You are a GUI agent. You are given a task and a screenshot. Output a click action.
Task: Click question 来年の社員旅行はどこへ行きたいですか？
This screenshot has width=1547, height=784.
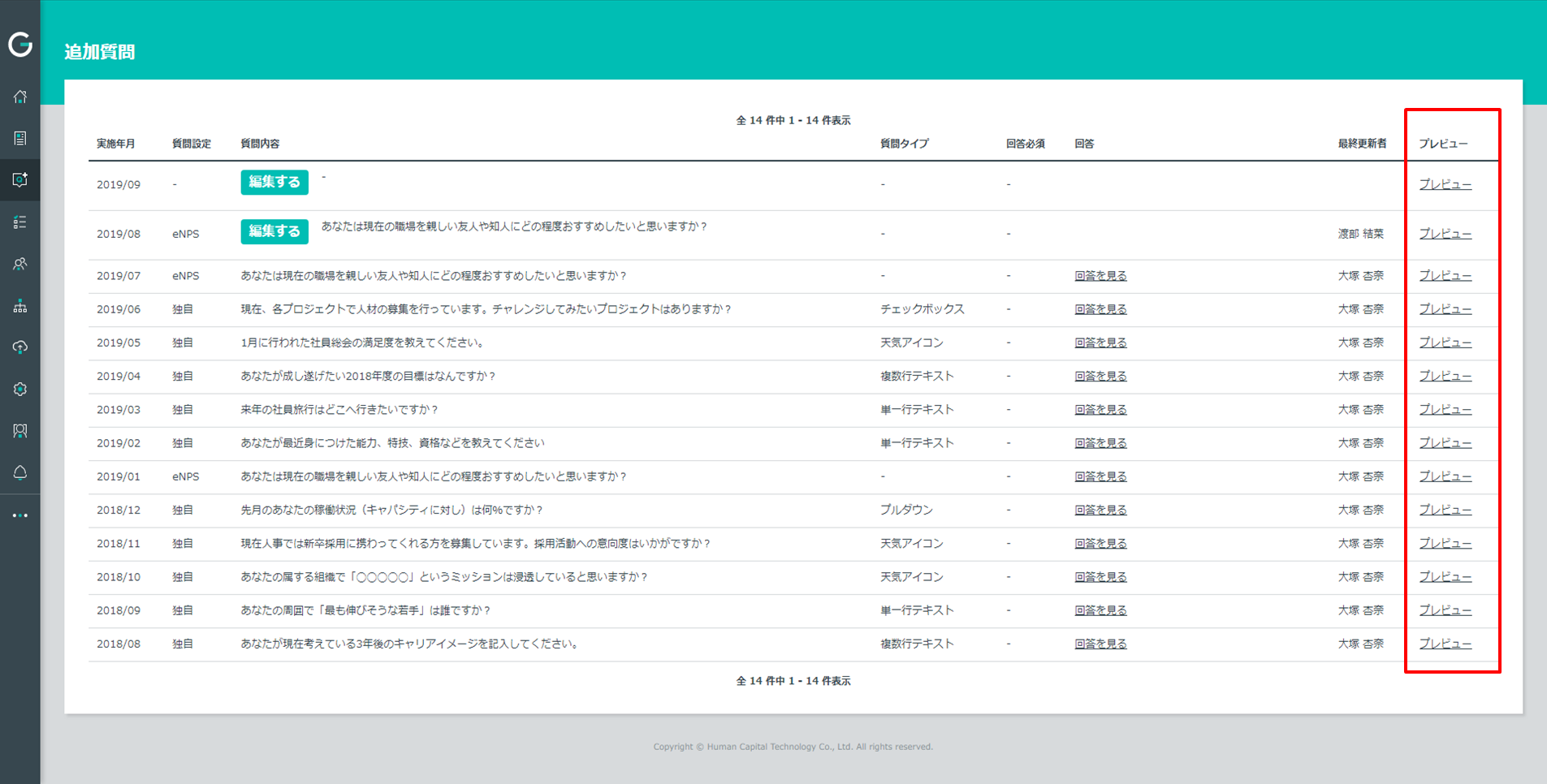pos(339,410)
